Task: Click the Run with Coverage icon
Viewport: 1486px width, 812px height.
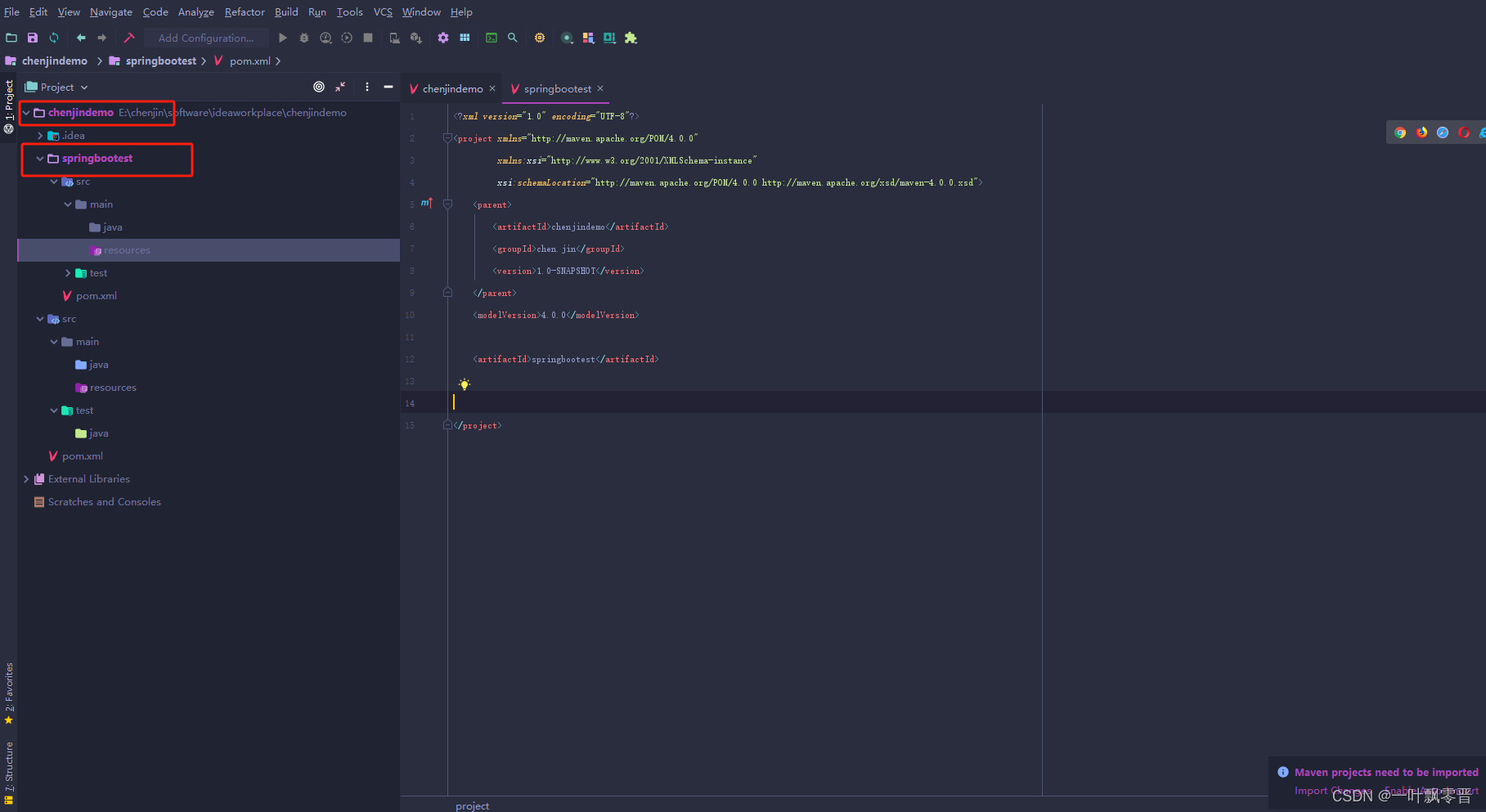Action: click(325, 38)
